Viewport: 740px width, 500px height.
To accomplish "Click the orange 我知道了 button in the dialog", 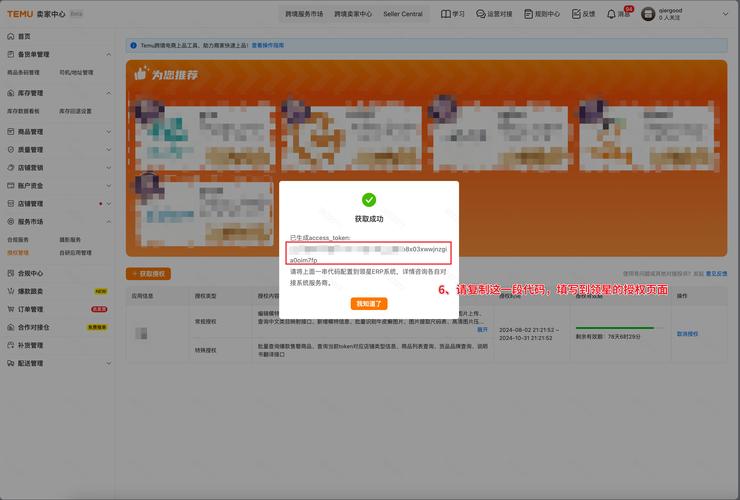I will [x=369, y=304].
